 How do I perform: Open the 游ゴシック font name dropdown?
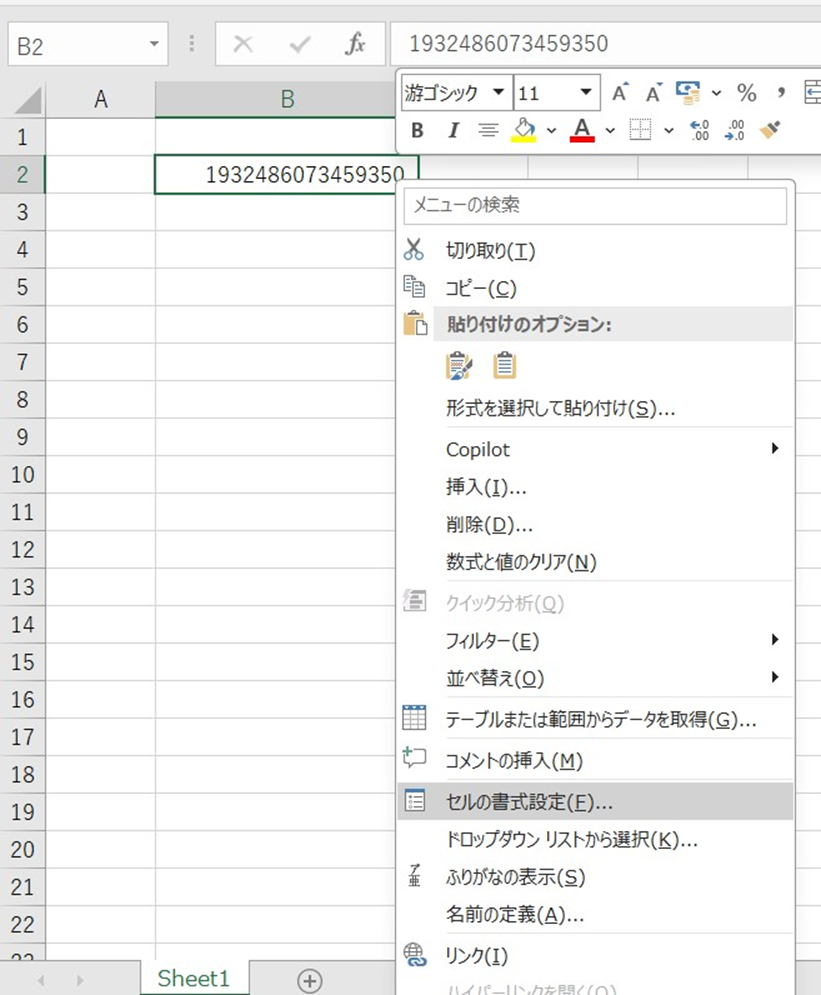pyautogui.click(x=498, y=93)
